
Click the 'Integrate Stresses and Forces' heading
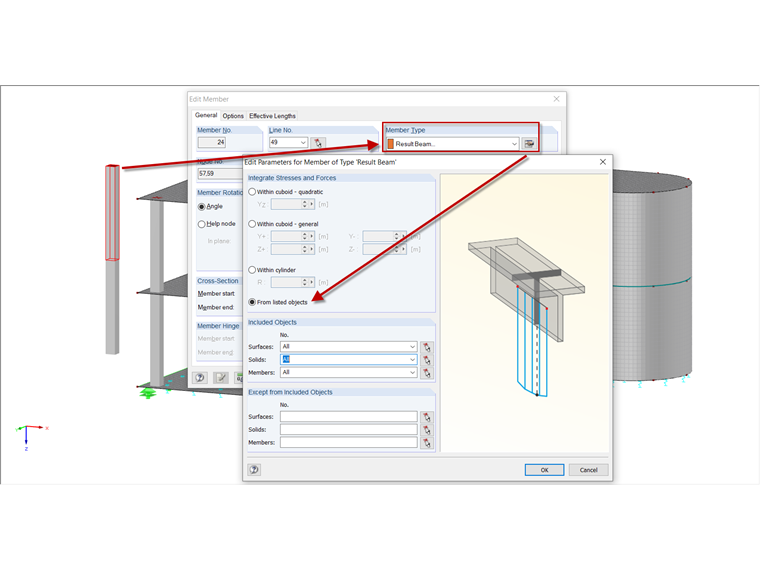click(x=292, y=178)
